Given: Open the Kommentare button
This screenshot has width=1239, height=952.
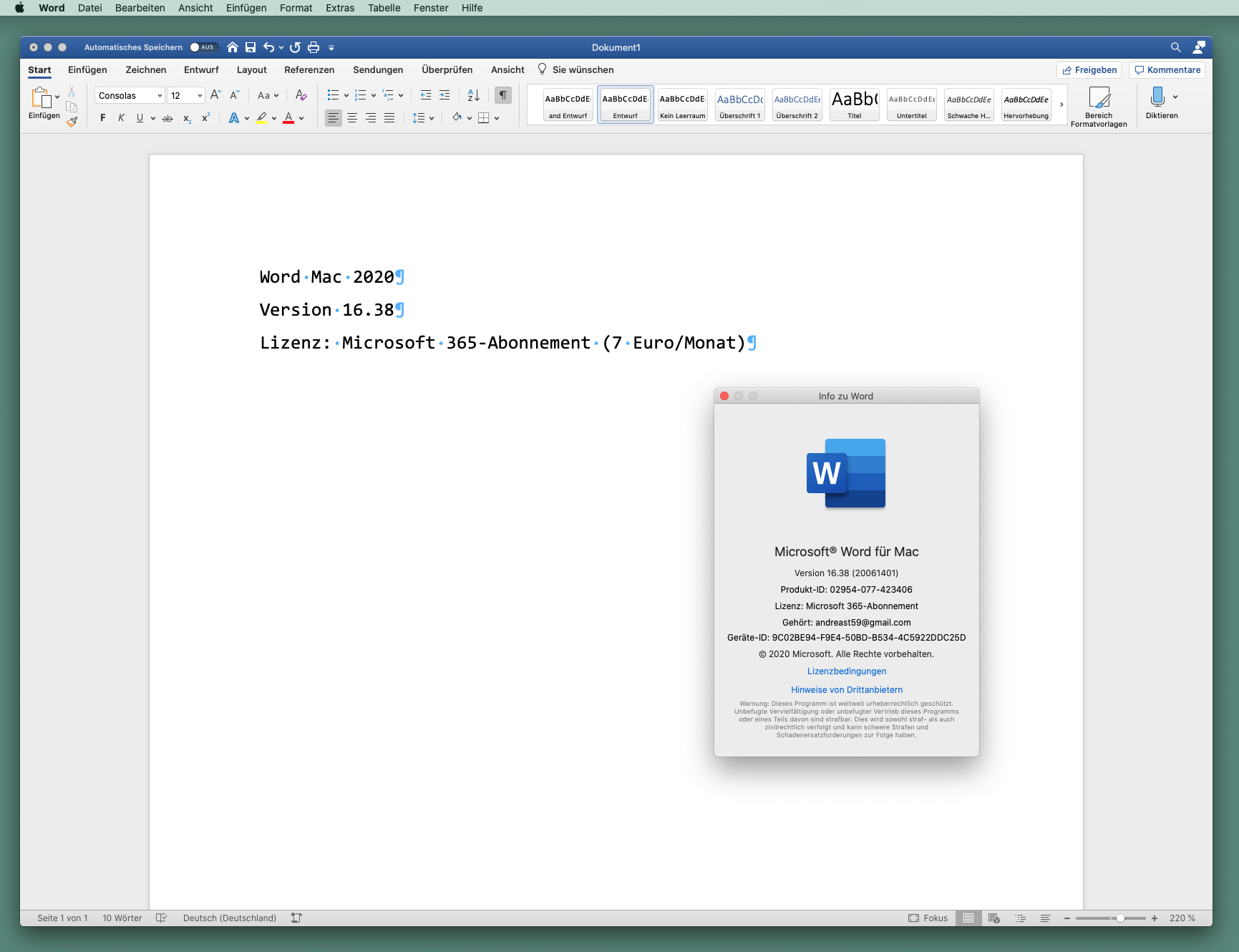Looking at the screenshot, I should point(1167,69).
